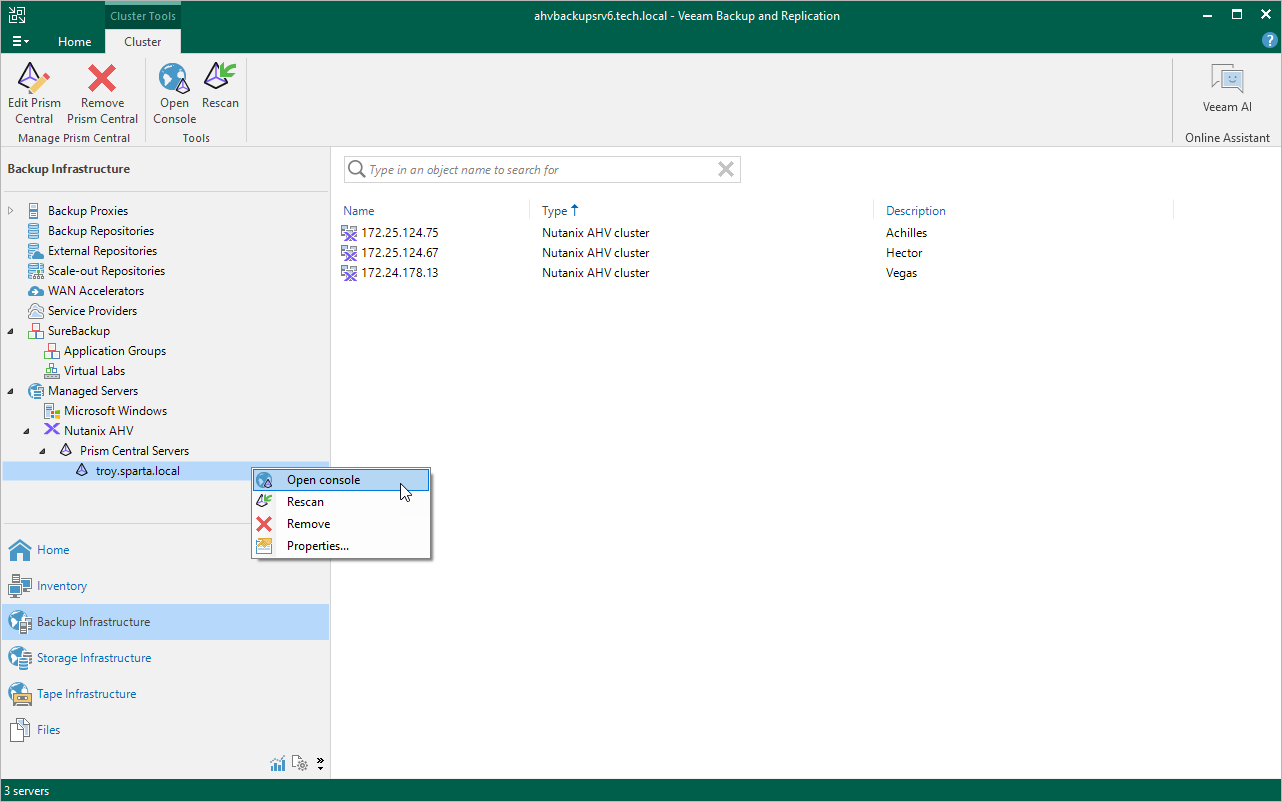Click the Rescan ribbon button
The height and width of the screenshot is (802, 1282).
coord(220,86)
